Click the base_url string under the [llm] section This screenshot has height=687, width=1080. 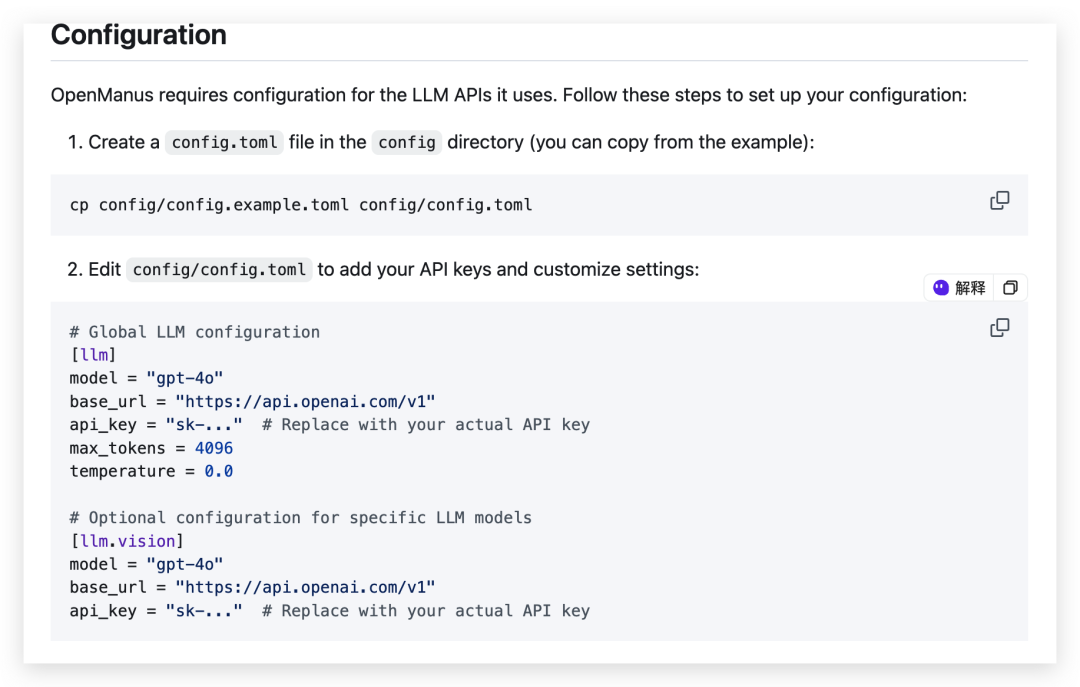tap(305, 402)
